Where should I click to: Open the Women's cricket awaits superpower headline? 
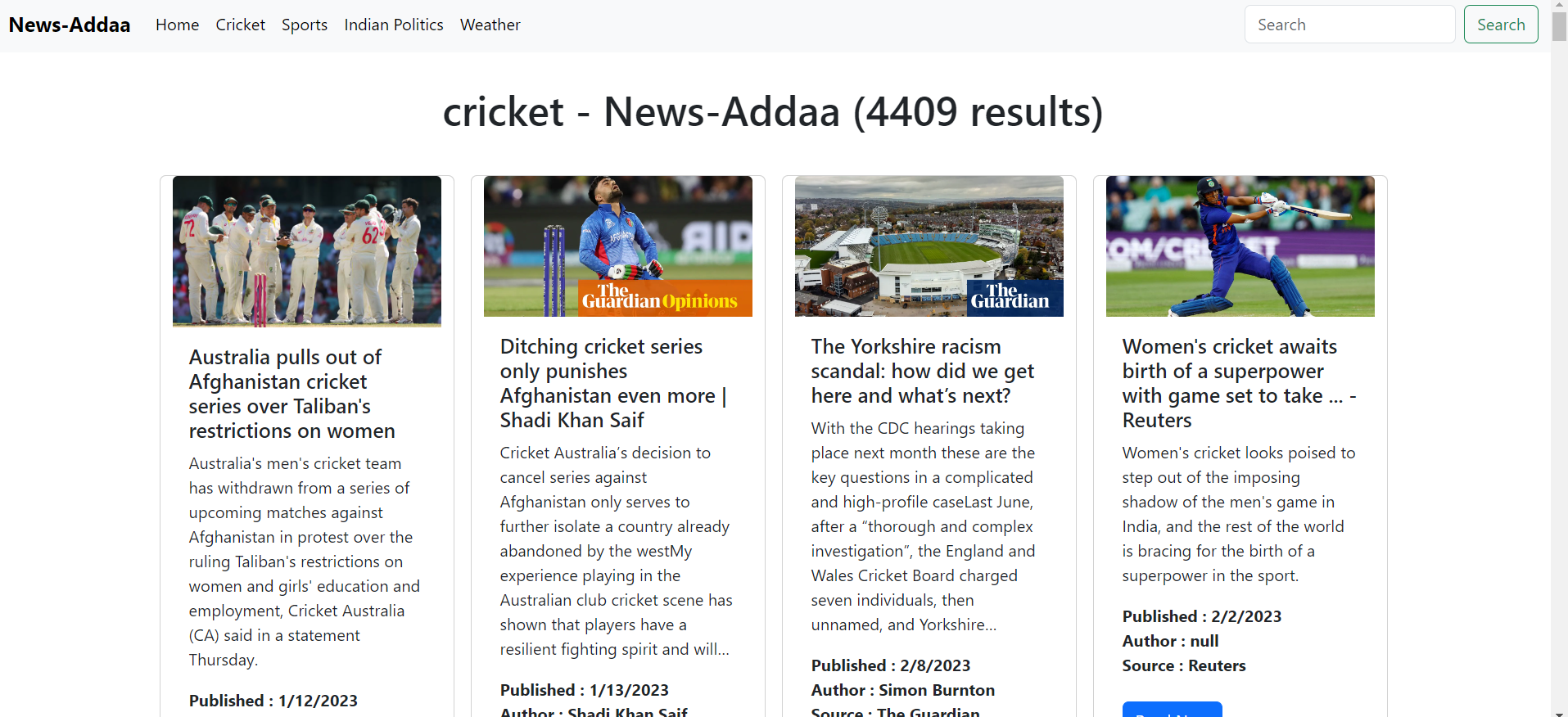coord(1240,383)
